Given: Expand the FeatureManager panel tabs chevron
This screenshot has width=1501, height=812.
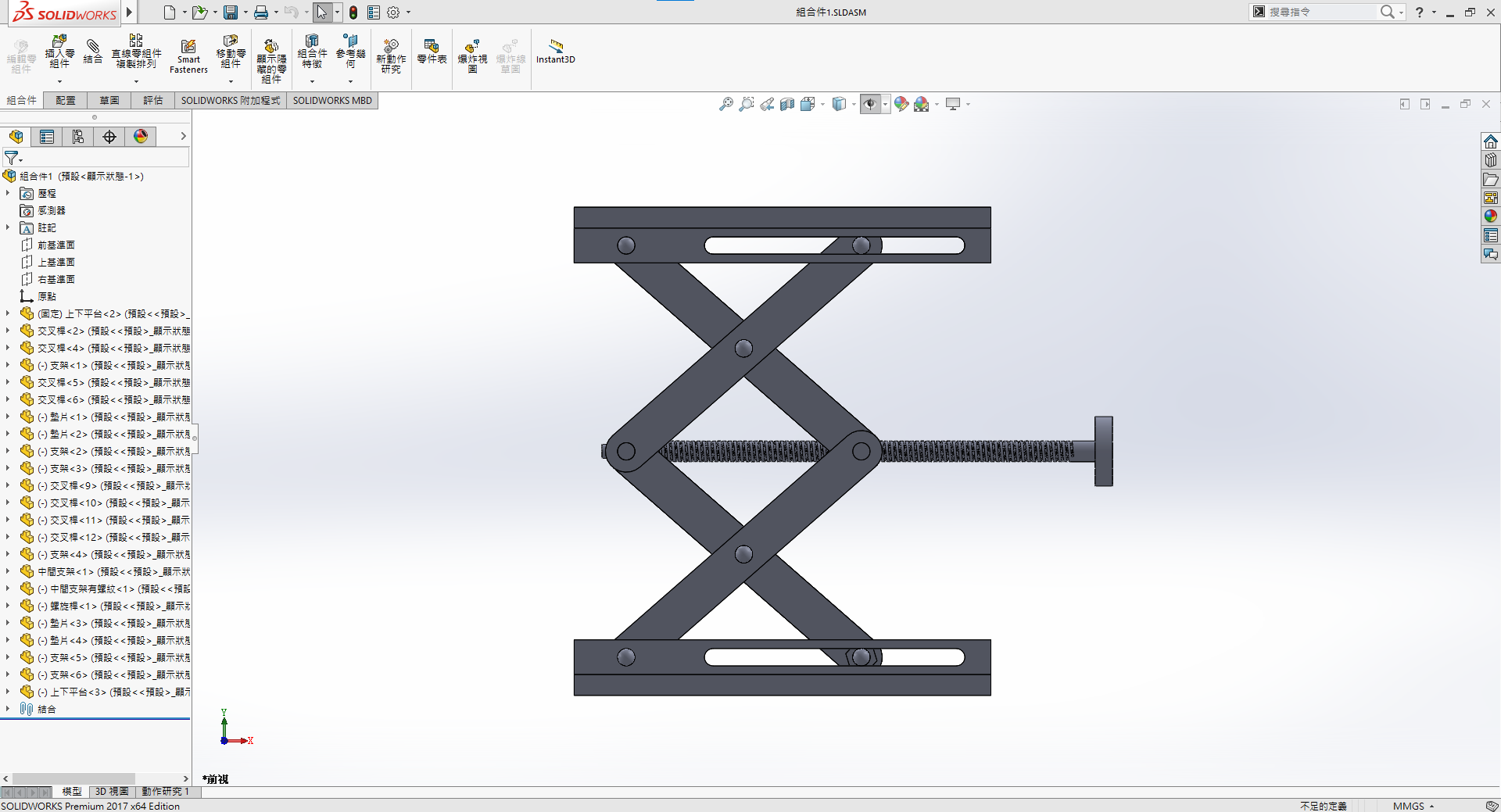Looking at the screenshot, I should [x=183, y=136].
